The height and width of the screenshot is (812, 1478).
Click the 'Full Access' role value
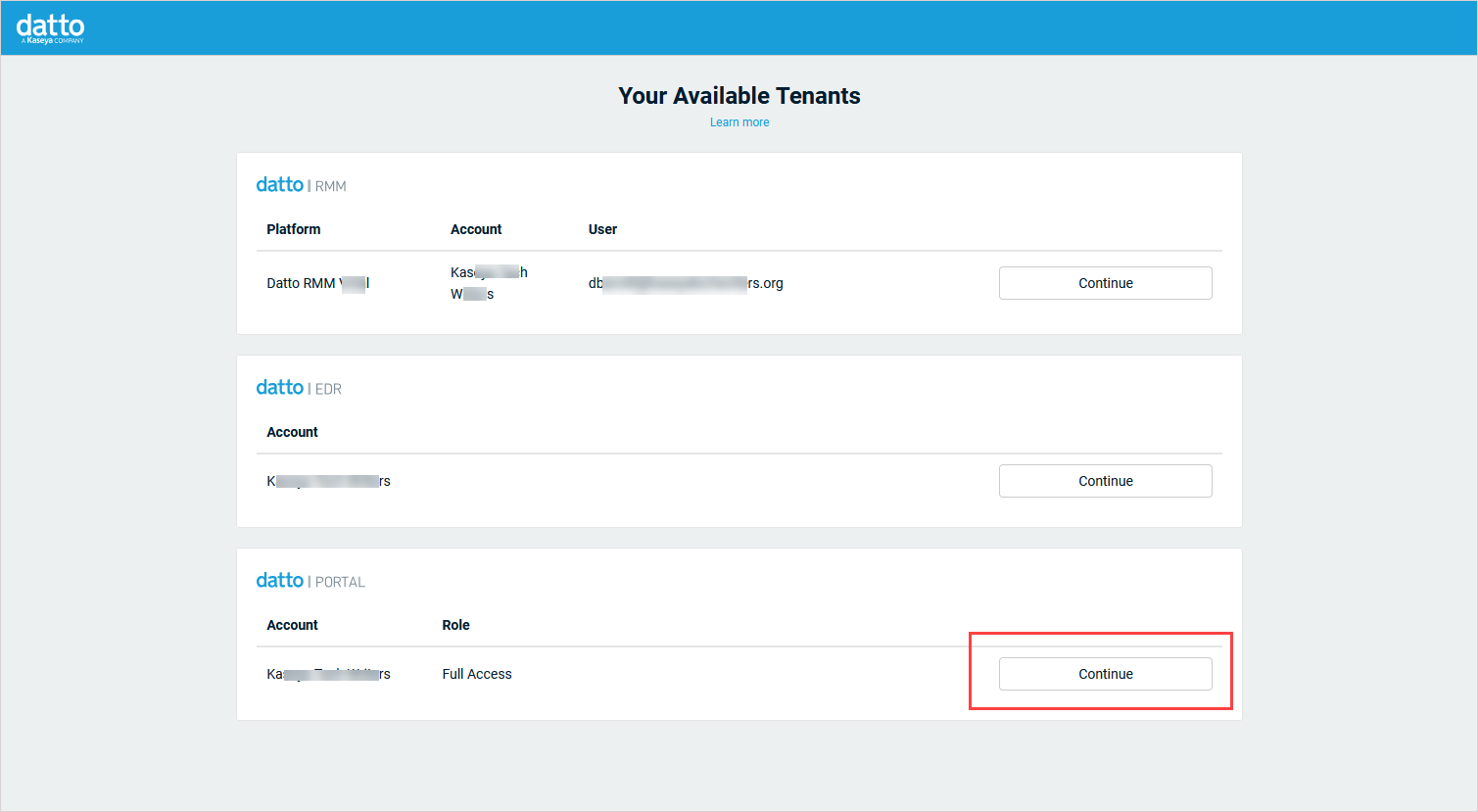pos(477,674)
